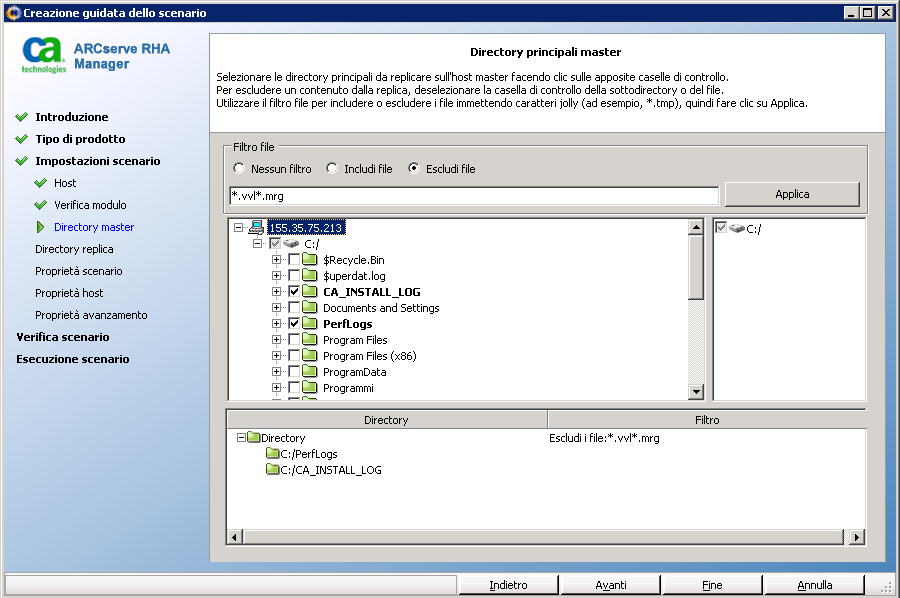Image resolution: width=900 pixels, height=598 pixels.
Task: Expand the ProgramData folder node
Action: coord(277,372)
